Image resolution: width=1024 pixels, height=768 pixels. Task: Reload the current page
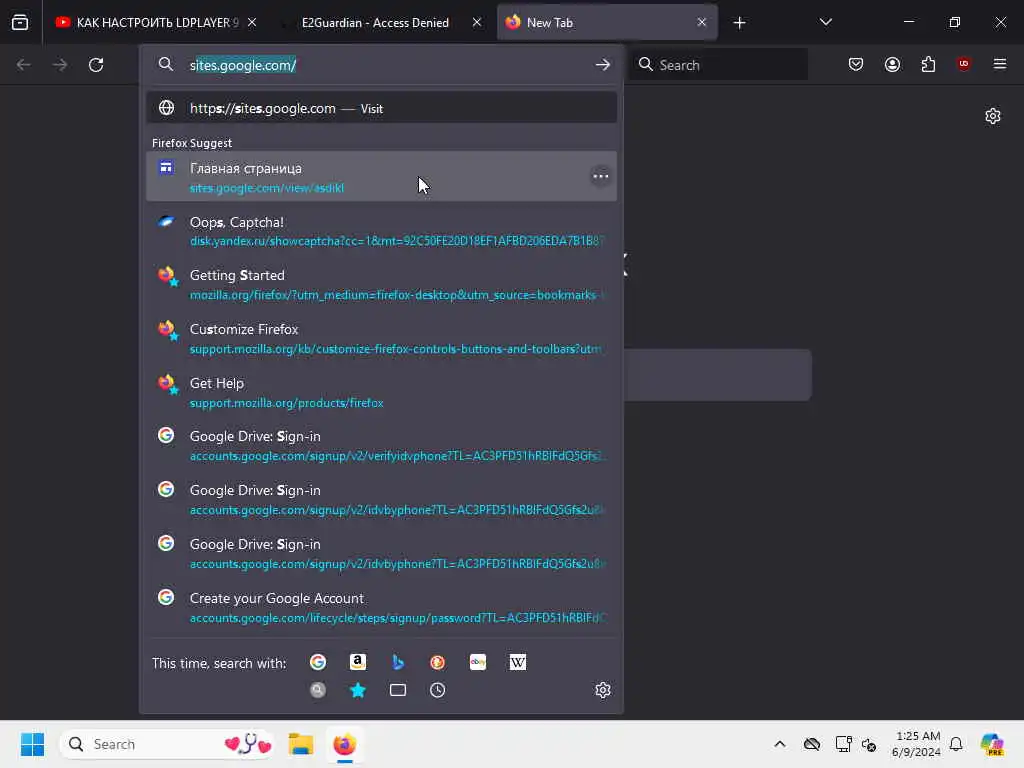[96, 65]
